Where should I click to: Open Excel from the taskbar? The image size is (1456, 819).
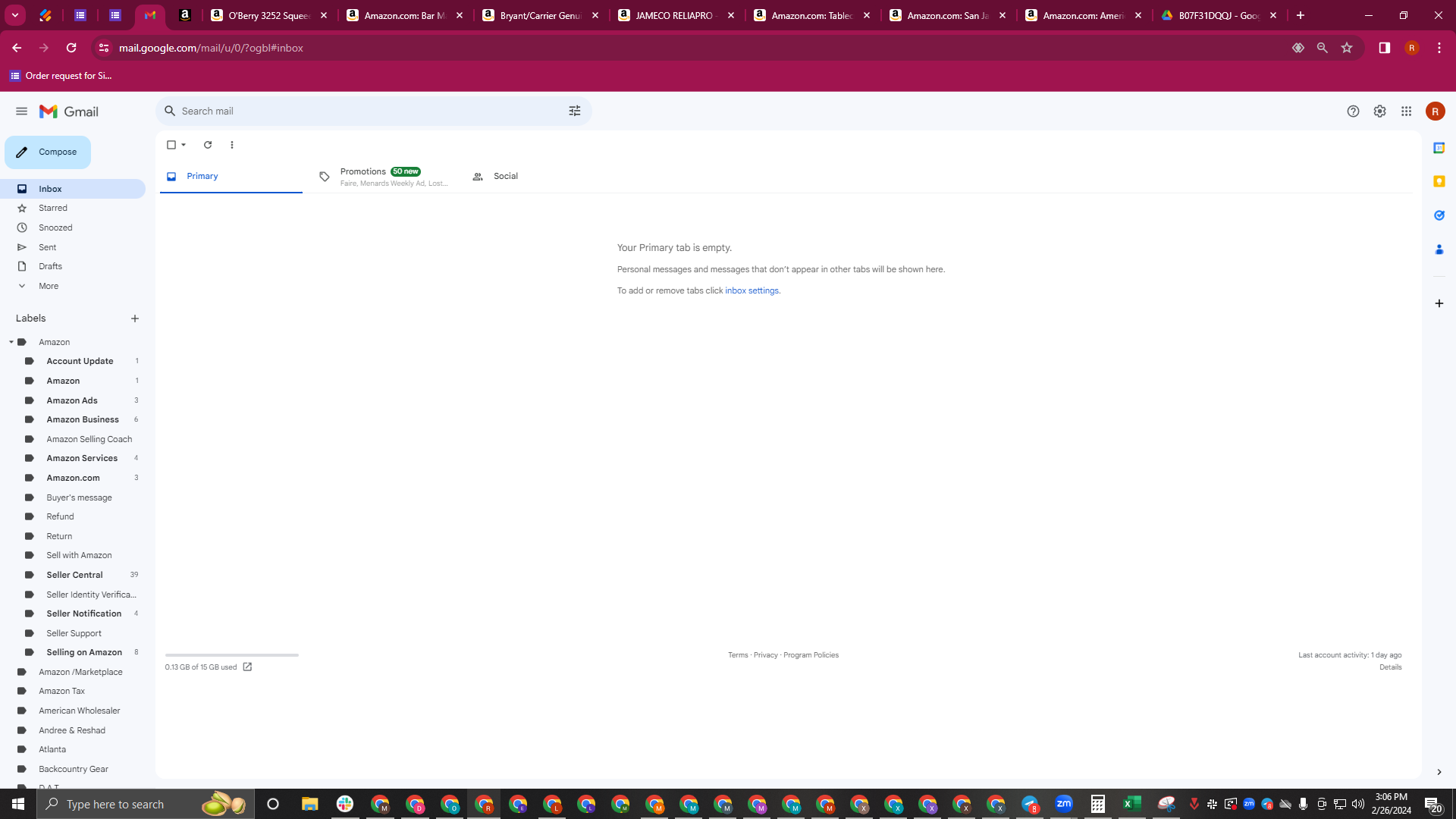pos(1132,804)
